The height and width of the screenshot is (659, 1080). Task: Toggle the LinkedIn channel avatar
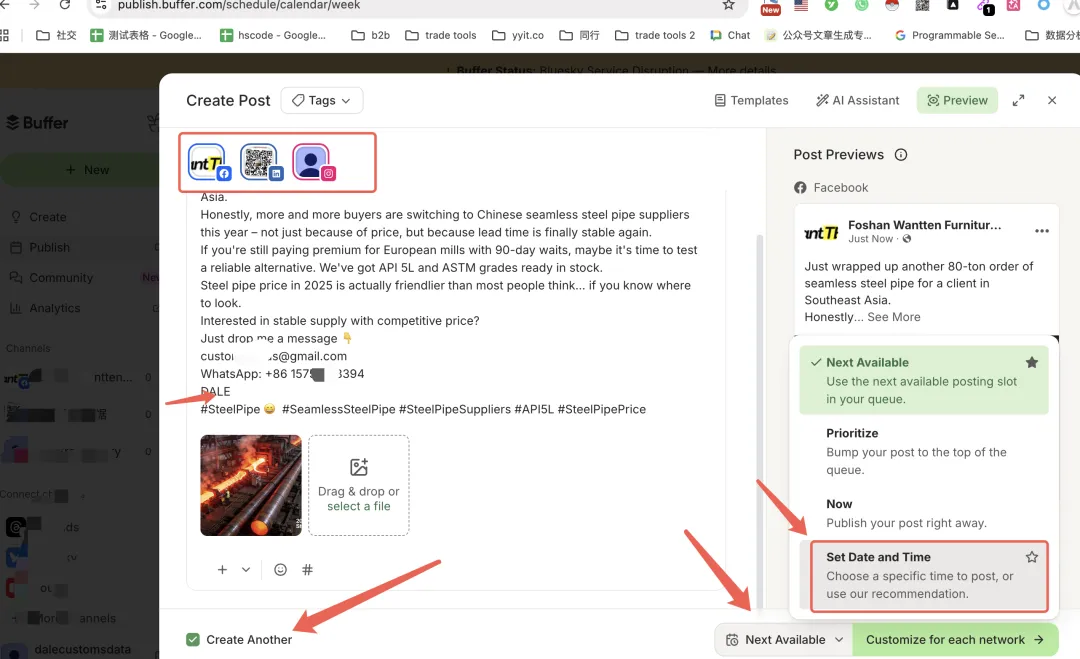(260, 163)
